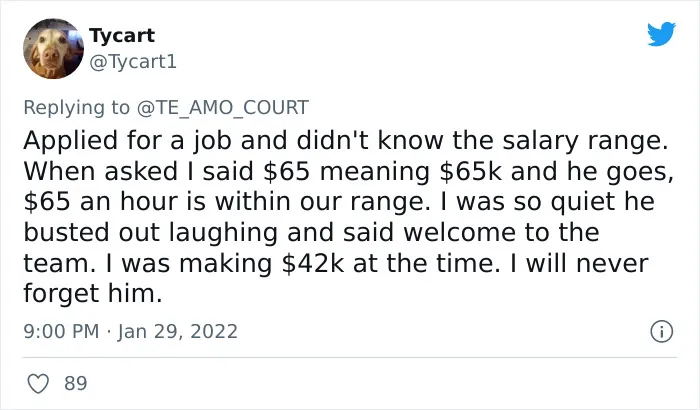700x410 pixels.
Task: Click the "$65k" amount in tweet
Action: tap(471, 172)
